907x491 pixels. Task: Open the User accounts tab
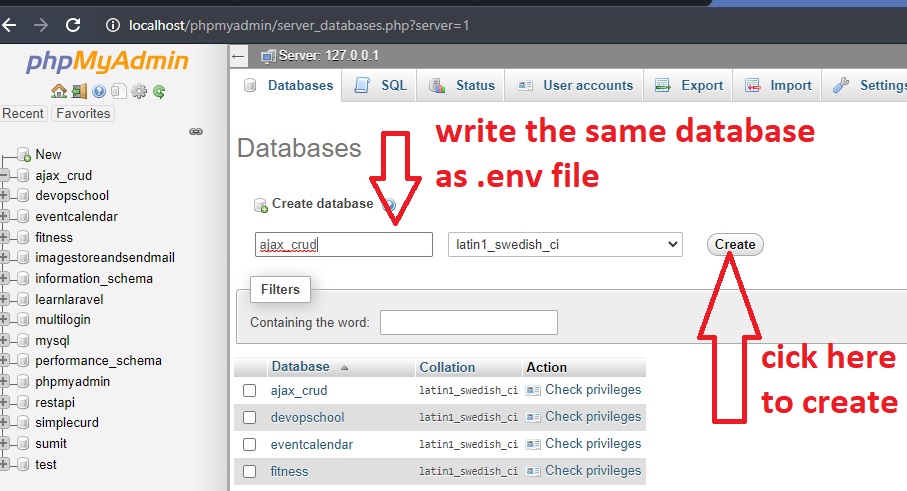click(x=576, y=86)
